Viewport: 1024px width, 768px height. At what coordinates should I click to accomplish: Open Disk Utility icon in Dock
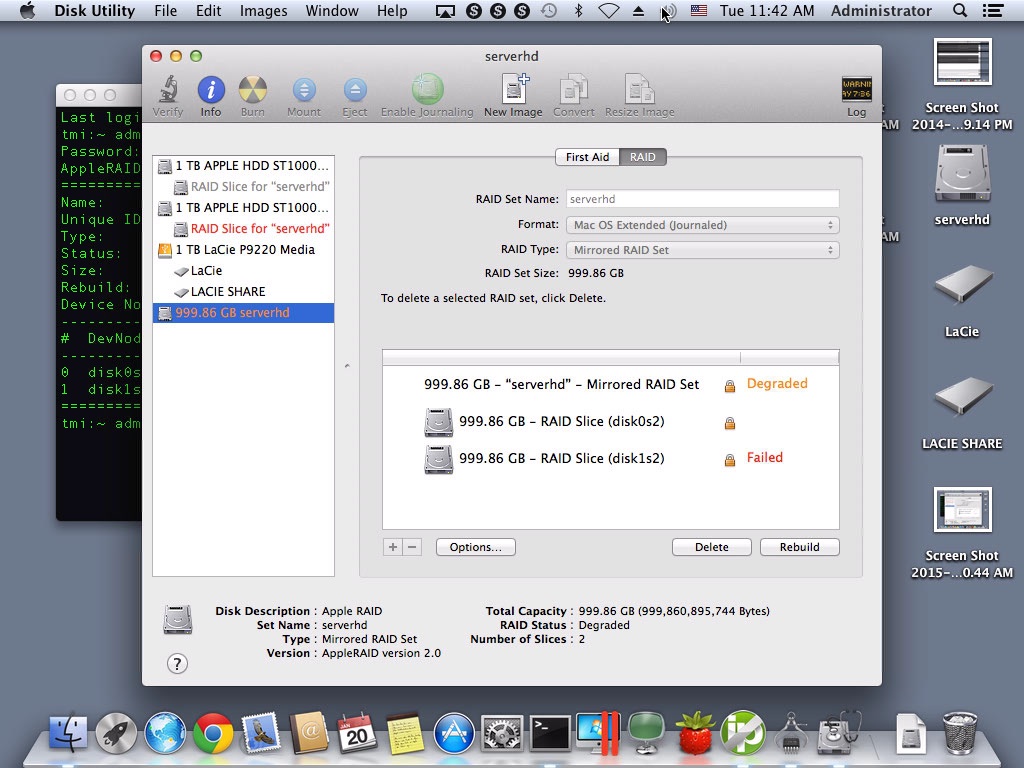pos(839,733)
